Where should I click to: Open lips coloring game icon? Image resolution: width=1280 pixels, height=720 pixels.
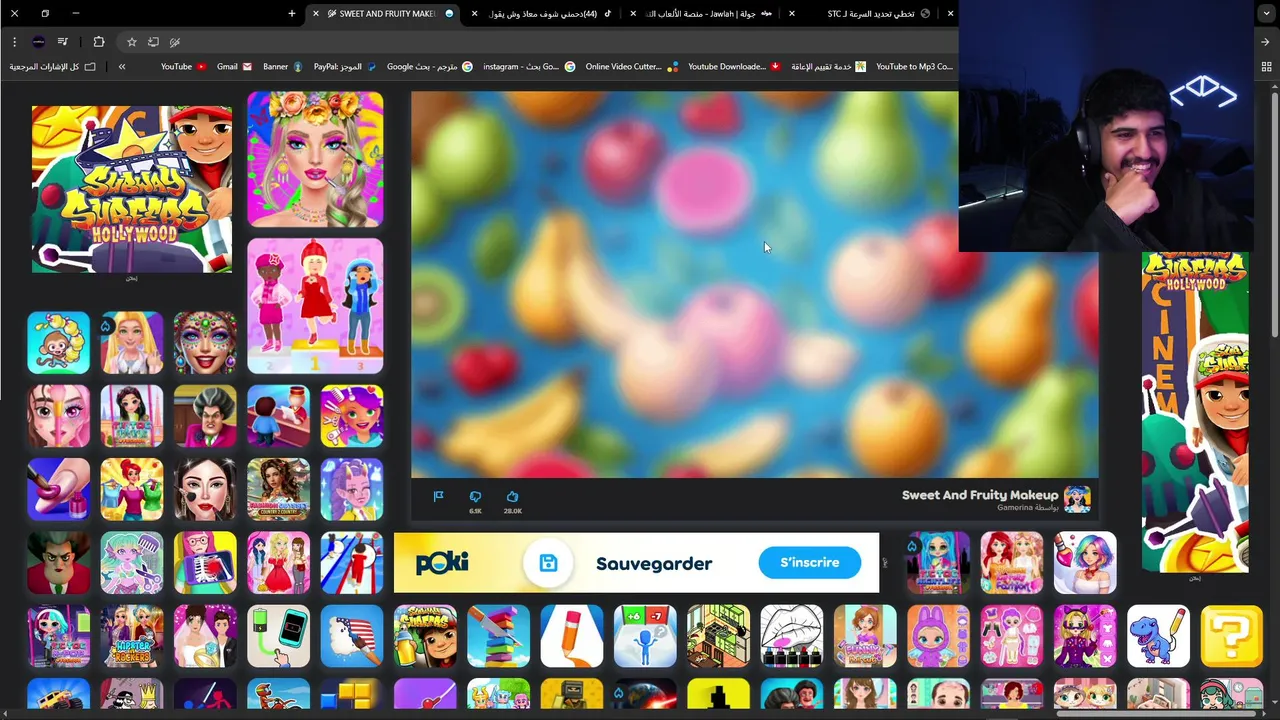pyautogui.click(x=791, y=636)
